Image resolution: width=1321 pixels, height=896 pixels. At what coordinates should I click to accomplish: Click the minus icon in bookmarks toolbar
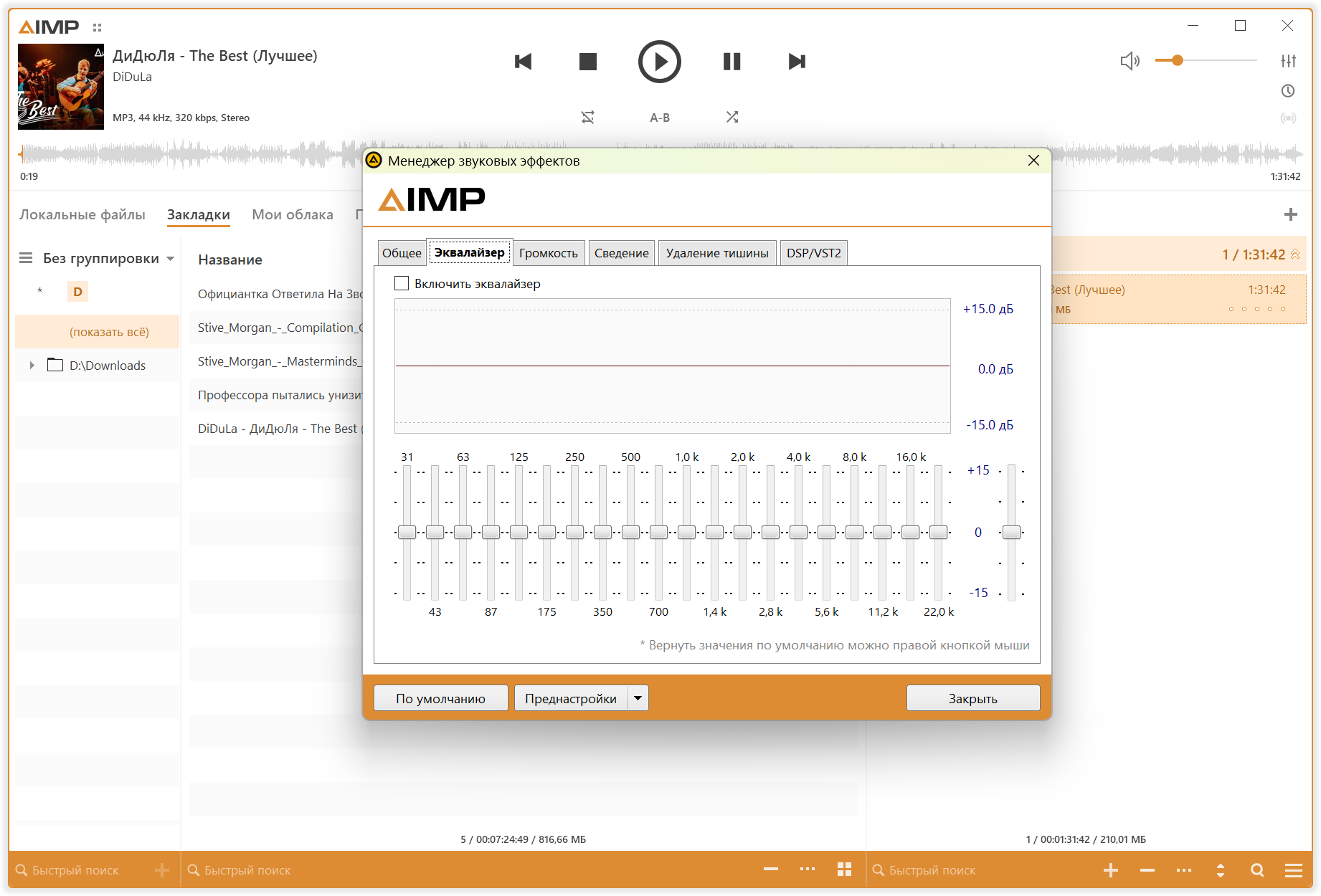point(771,869)
